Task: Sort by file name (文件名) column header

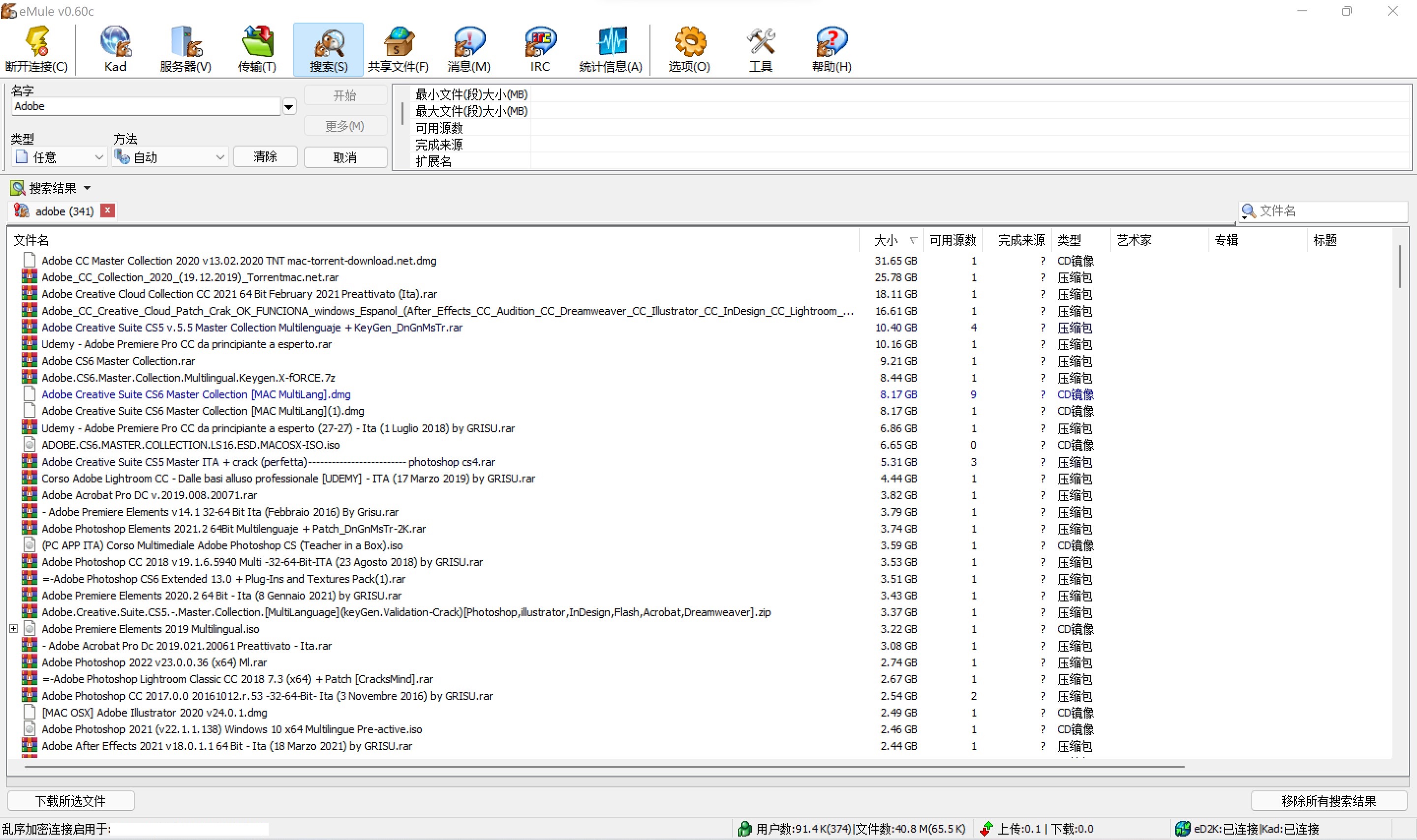Action: 433,240
